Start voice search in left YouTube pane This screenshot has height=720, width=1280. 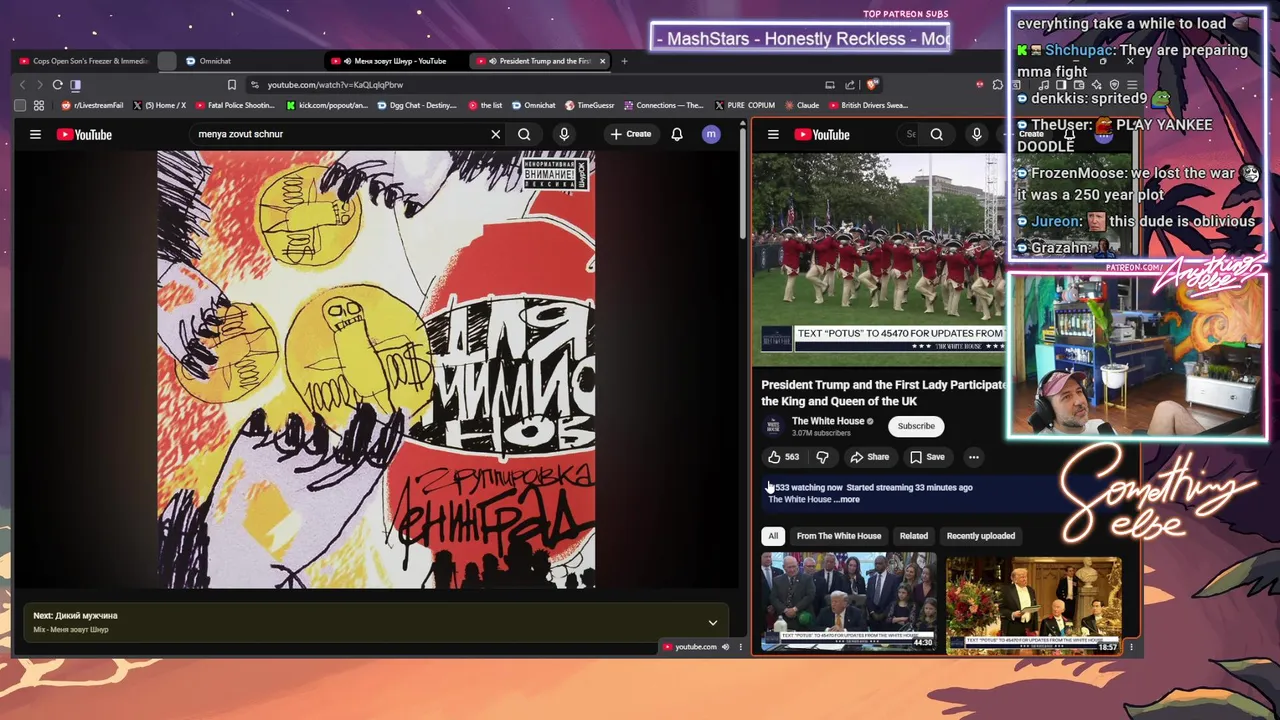coord(564,134)
